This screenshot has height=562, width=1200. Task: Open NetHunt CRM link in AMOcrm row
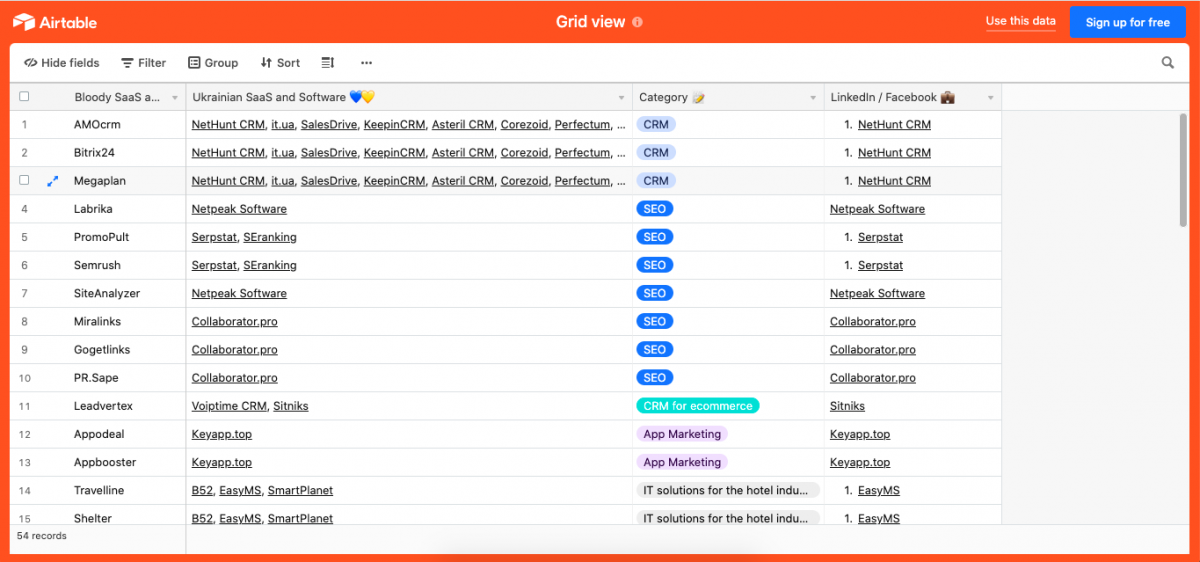228,125
